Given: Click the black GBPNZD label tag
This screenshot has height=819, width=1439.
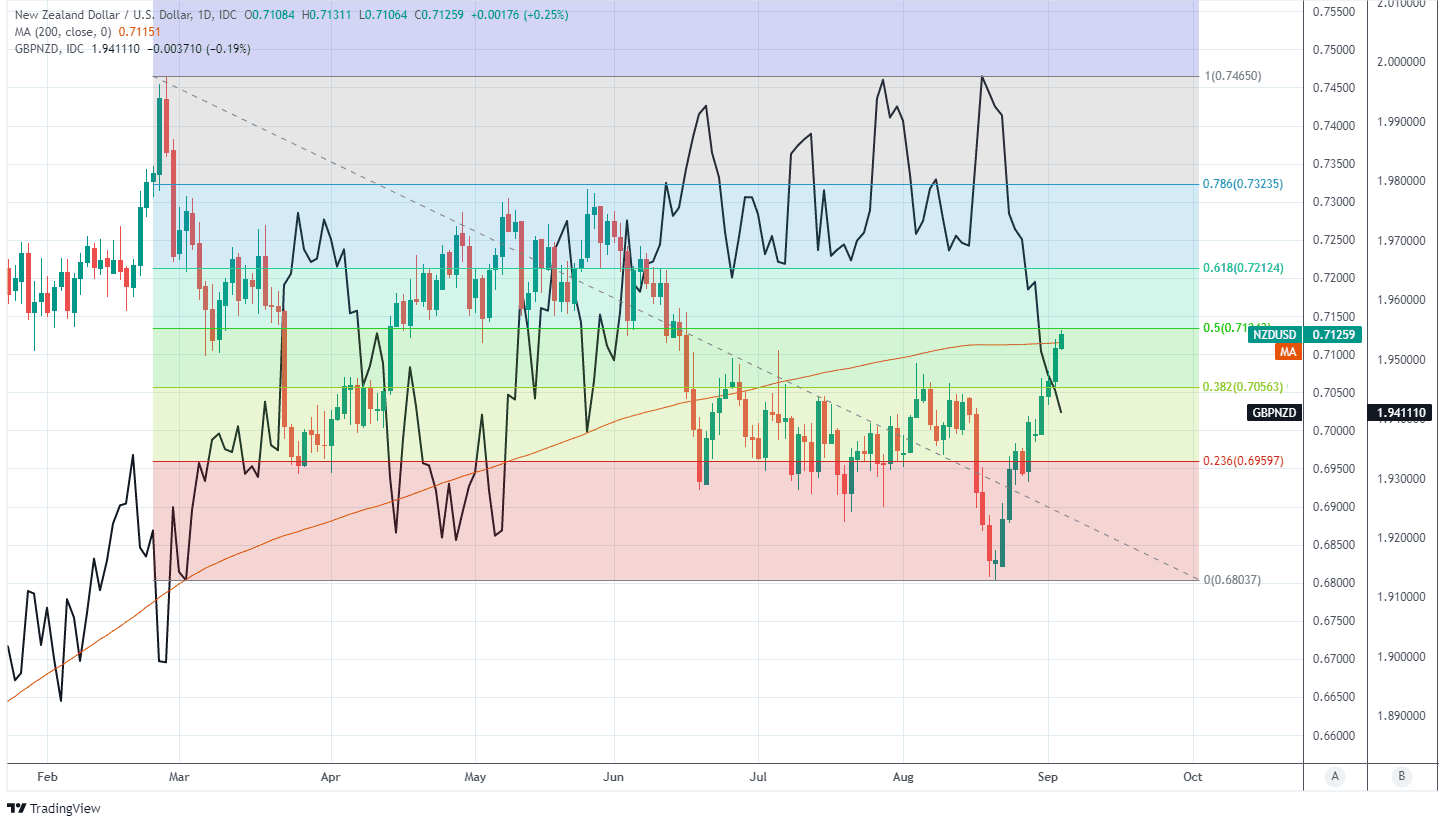Looking at the screenshot, I should point(1275,412).
